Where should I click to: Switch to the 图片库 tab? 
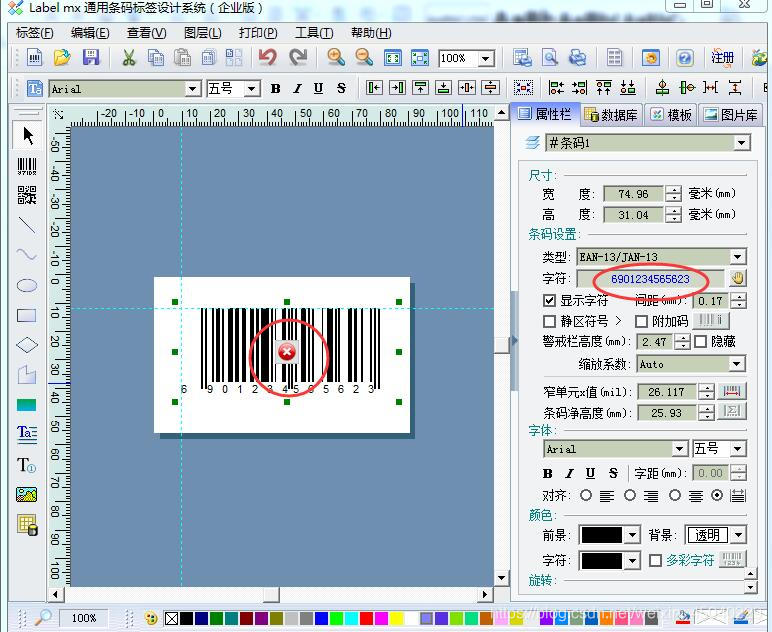point(731,115)
